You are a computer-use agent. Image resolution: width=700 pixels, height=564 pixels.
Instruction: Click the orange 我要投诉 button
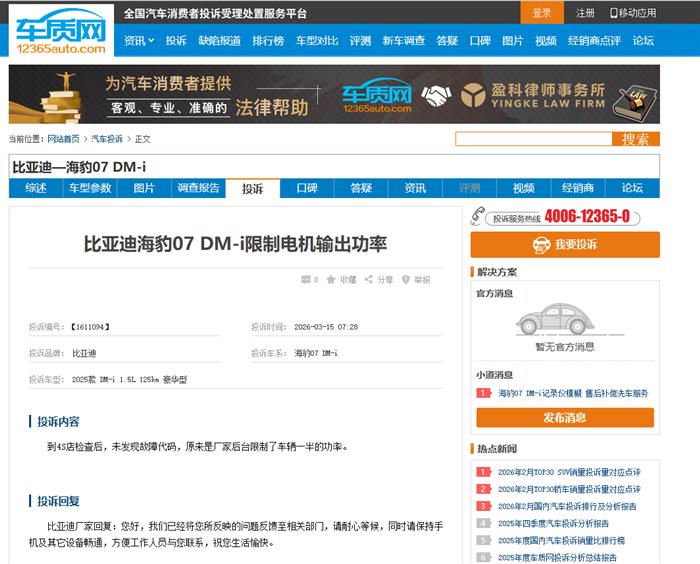(x=565, y=245)
